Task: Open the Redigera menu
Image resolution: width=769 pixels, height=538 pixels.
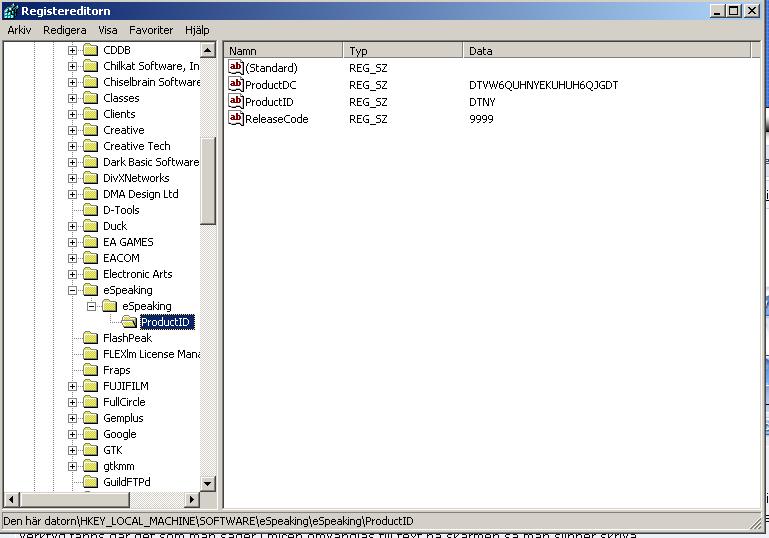Action: tap(64, 30)
